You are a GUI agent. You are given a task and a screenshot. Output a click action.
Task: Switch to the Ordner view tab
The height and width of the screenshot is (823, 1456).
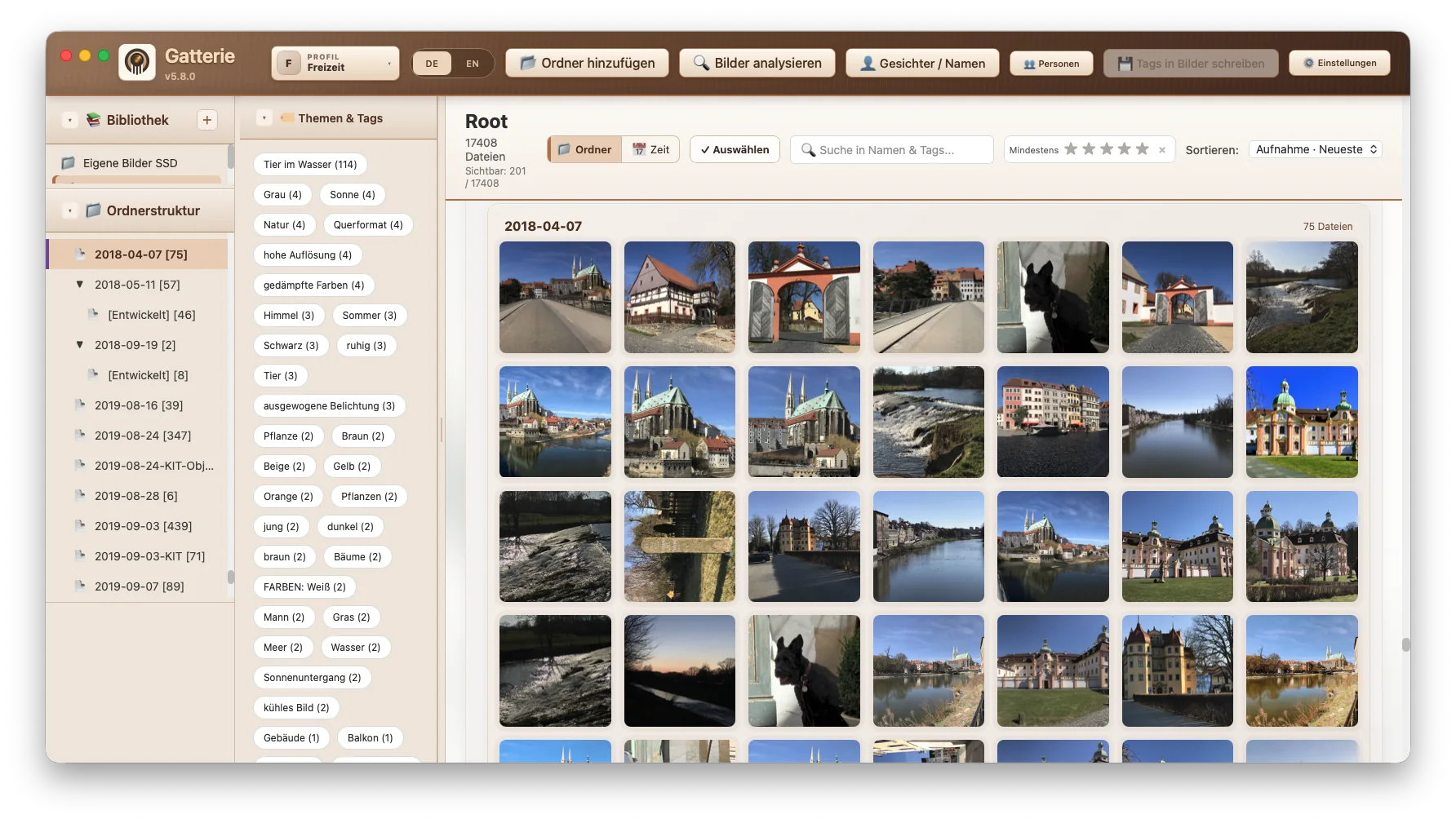tap(585, 149)
